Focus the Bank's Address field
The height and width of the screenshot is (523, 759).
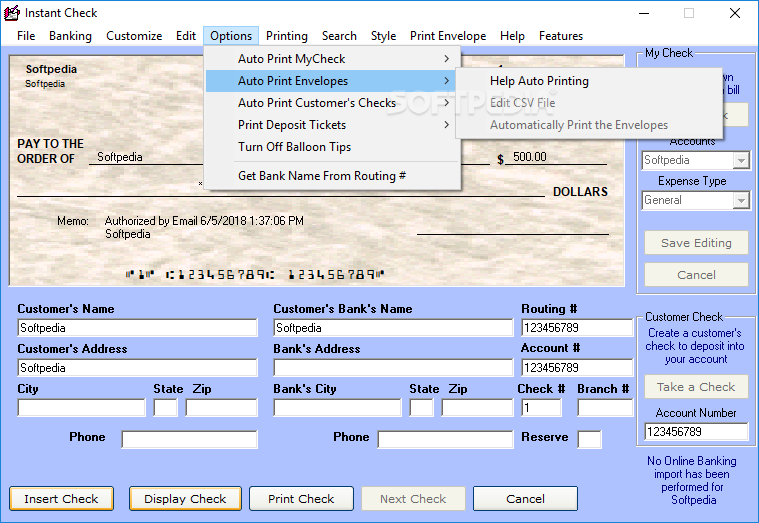coord(393,368)
